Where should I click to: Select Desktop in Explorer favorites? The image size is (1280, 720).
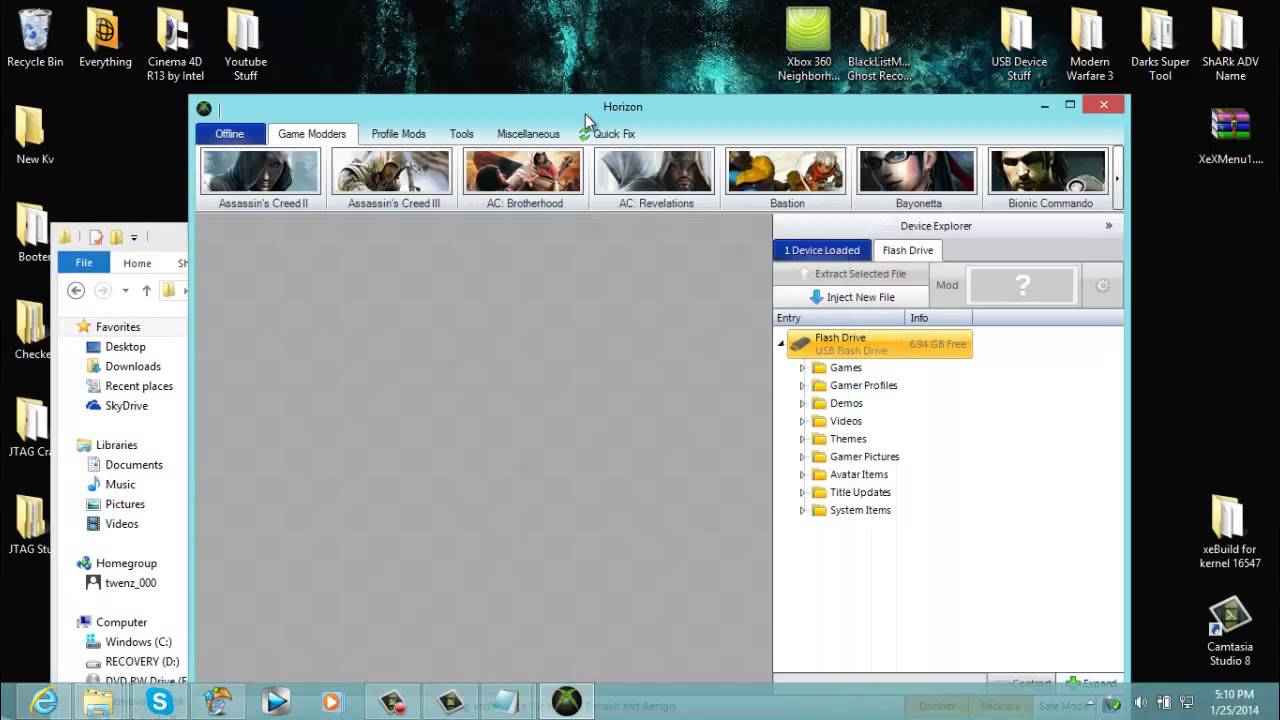[x=115, y=347]
